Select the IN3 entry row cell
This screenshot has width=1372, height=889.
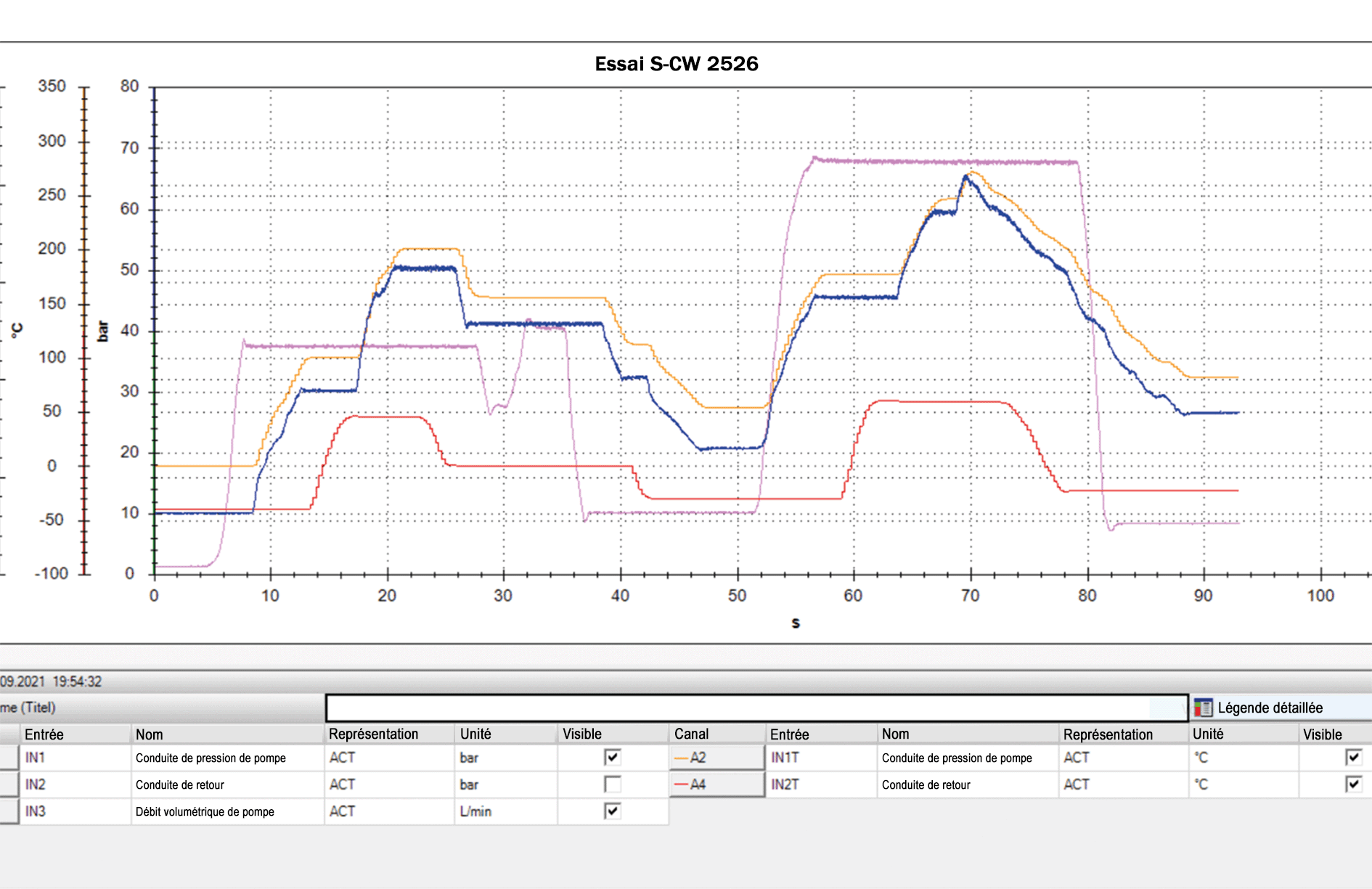[x=75, y=811]
